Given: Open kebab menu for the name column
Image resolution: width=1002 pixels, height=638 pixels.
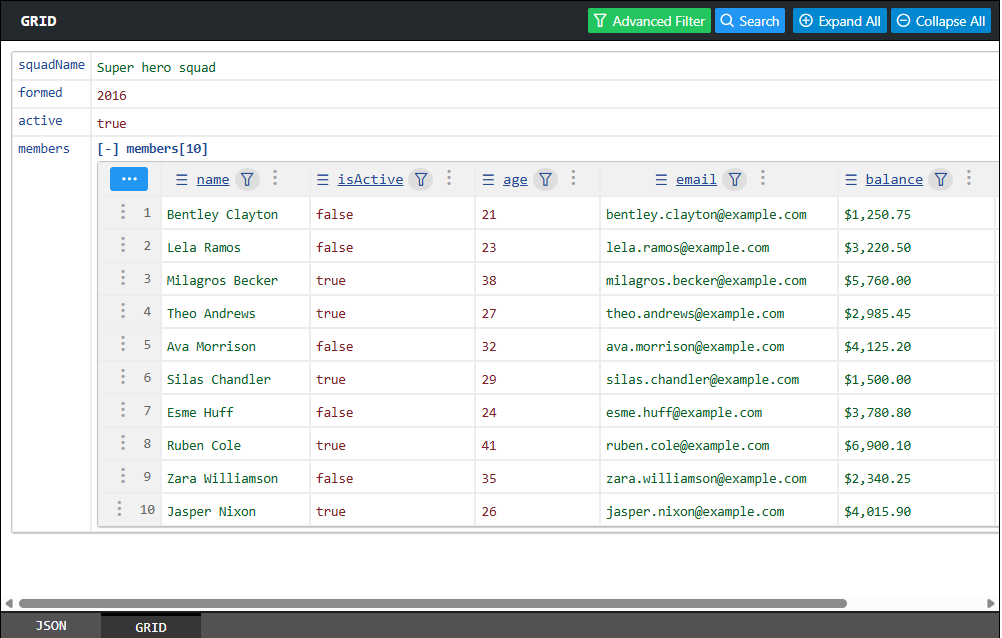Looking at the screenshot, I should pos(275,179).
